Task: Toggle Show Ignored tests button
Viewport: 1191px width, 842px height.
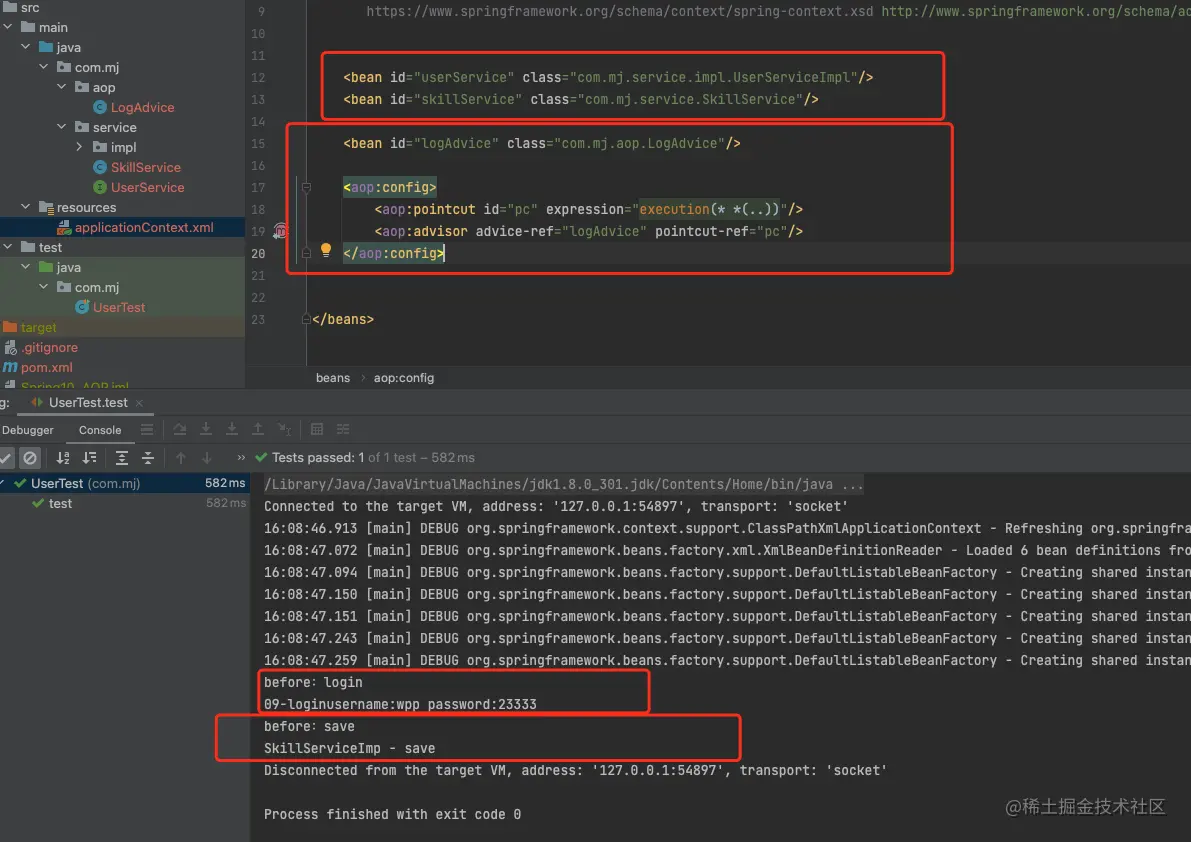Action: click(30, 458)
